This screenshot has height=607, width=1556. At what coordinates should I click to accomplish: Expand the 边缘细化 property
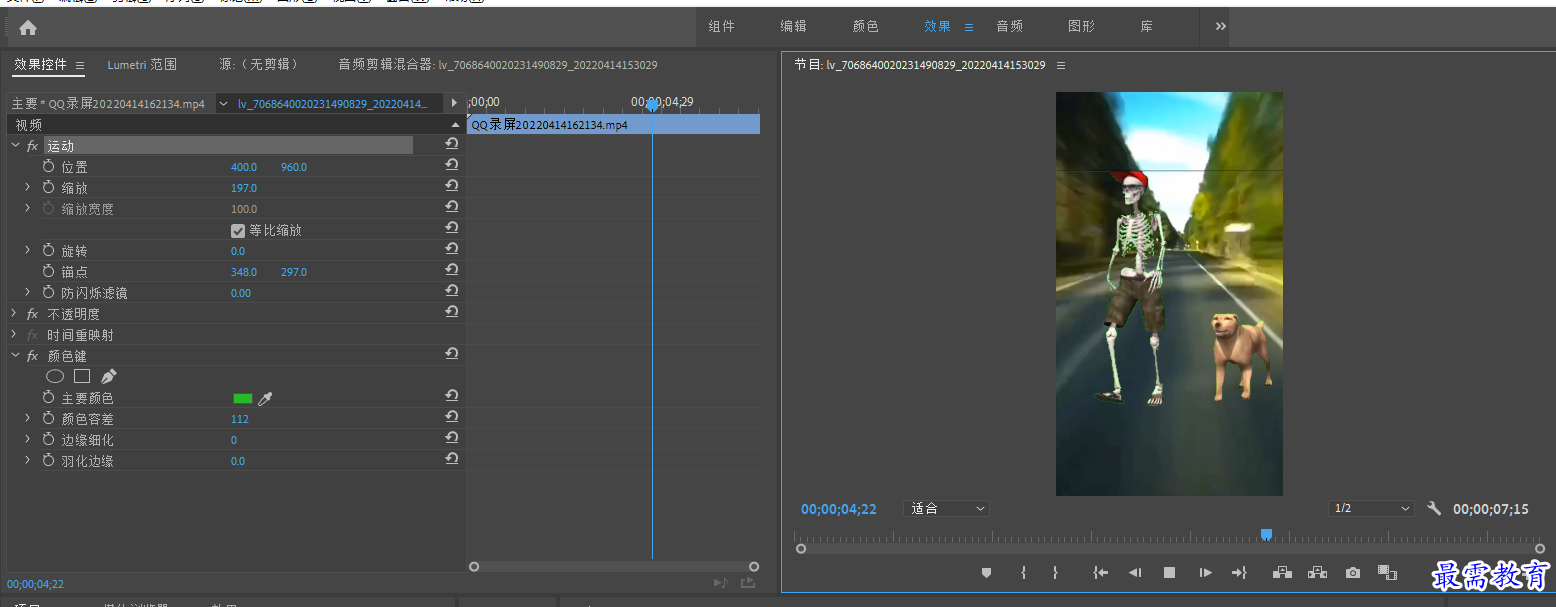point(28,440)
